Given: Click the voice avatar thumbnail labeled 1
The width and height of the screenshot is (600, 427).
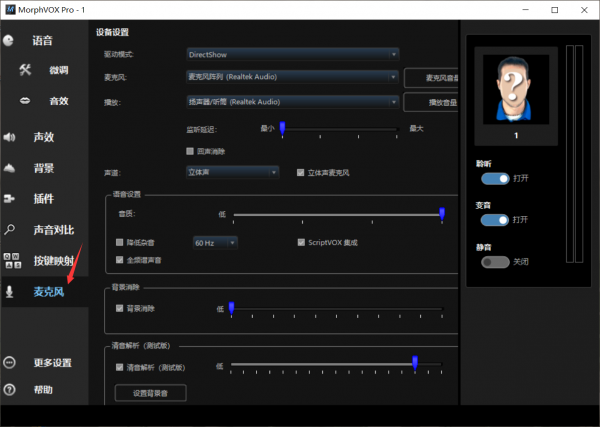Looking at the screenshot, I should (516, 96).
